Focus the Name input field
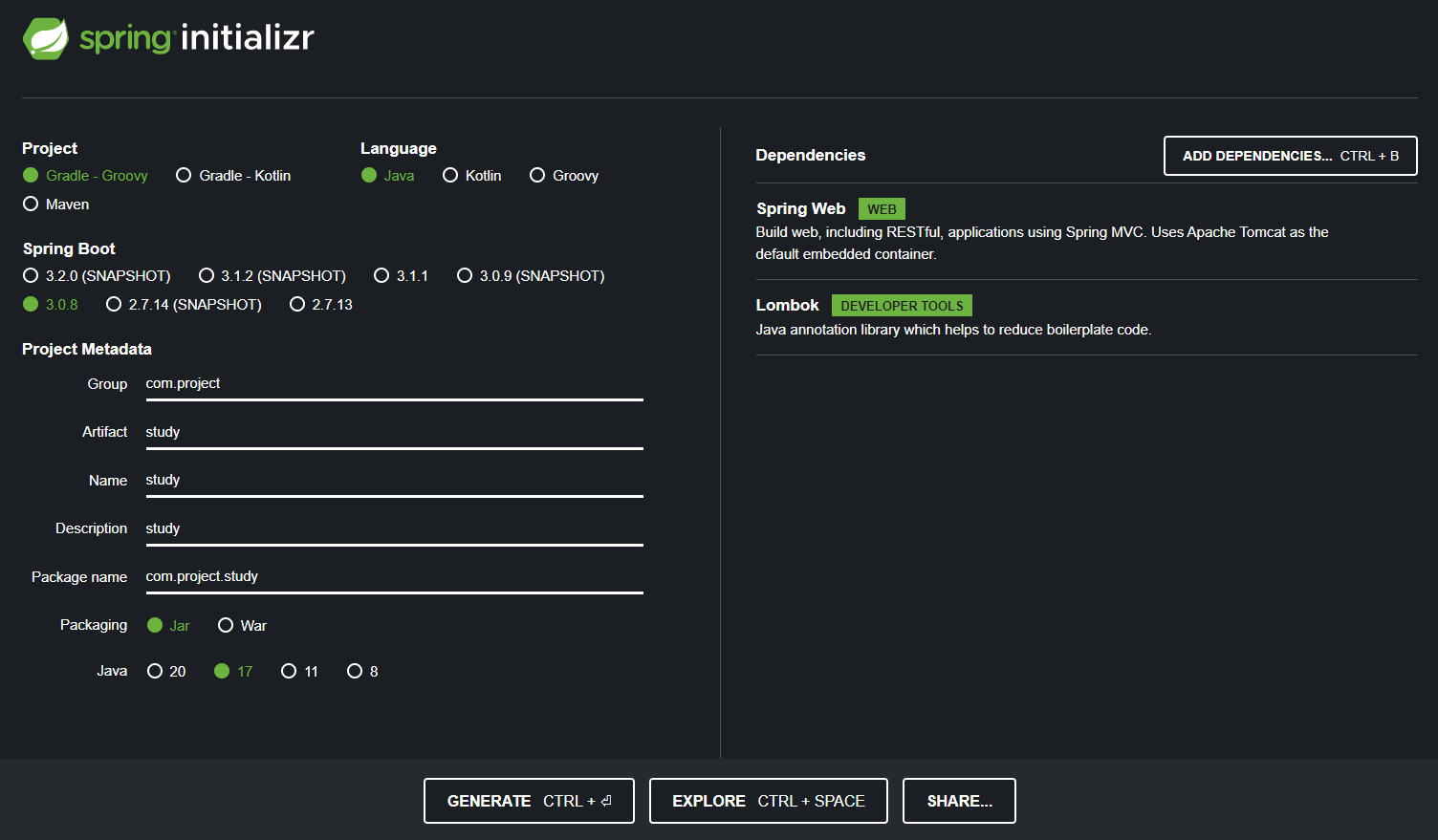Image resolution: width=1438 pixels, height=840 pixels. [394, 480]
